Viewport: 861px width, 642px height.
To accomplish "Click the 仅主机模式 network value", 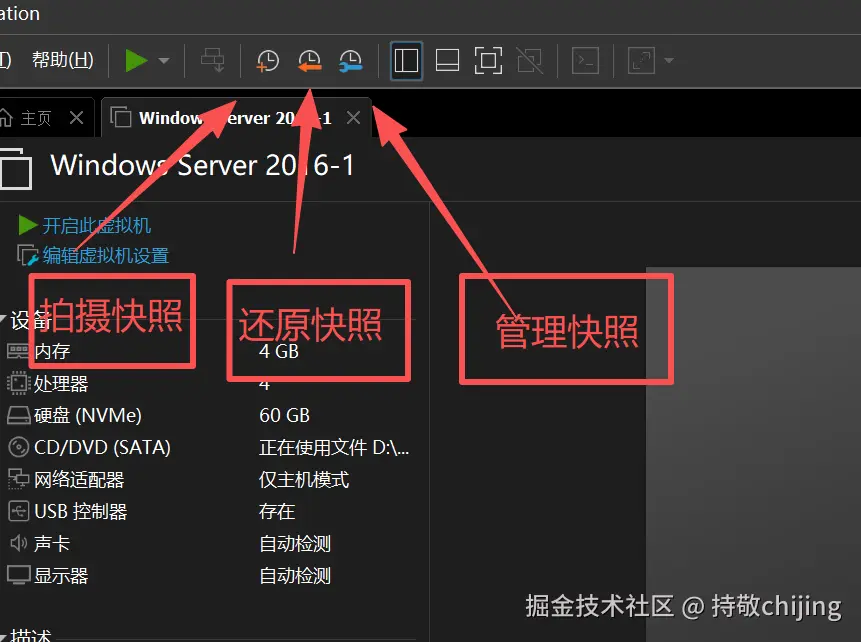I will pos(304,479).
